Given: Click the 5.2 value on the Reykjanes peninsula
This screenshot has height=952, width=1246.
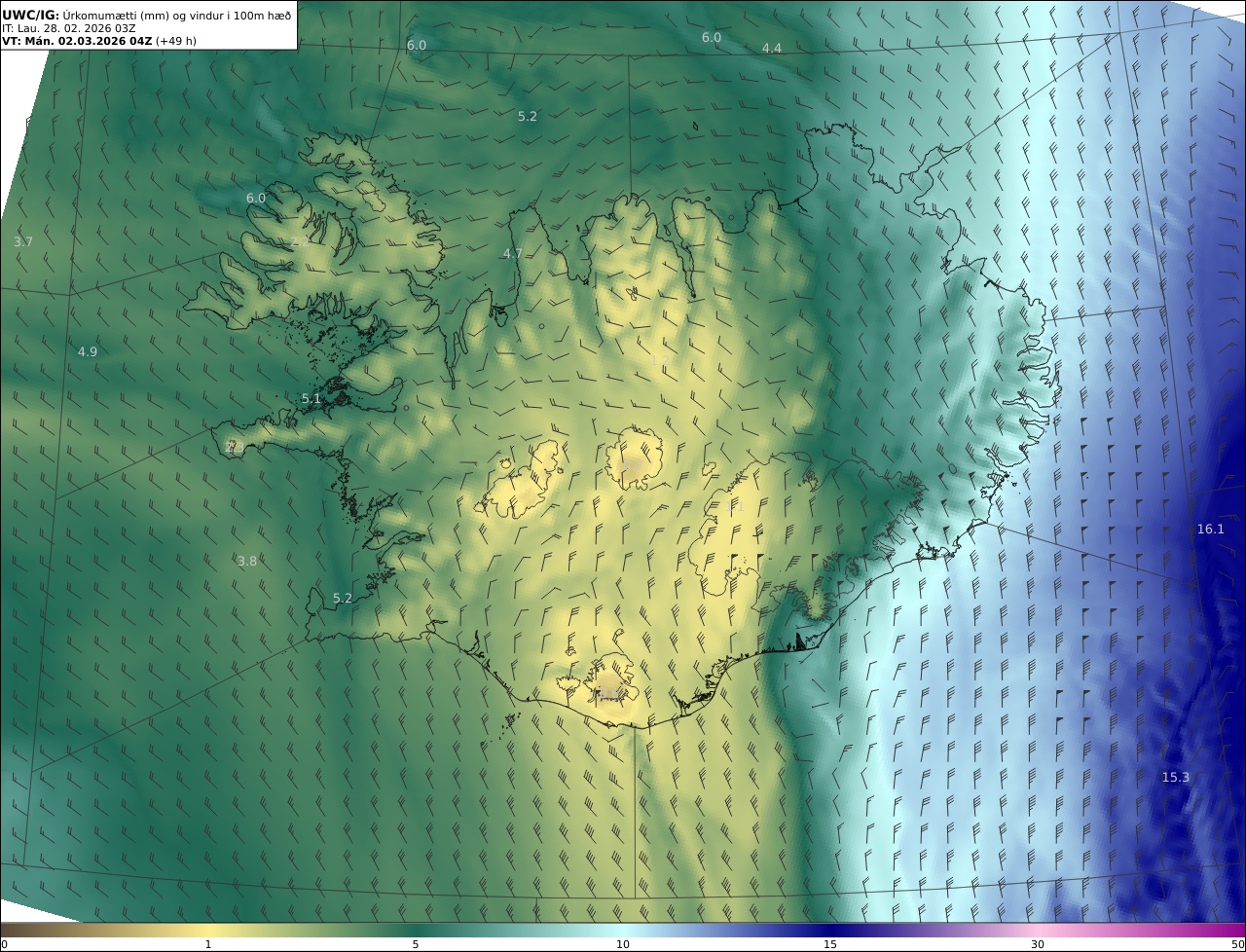Looking at the screenshot, I should click(342, 598).
